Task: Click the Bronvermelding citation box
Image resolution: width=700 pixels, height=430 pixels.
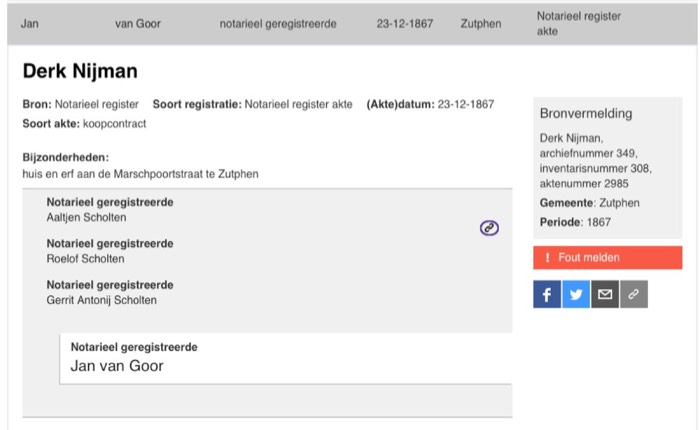Action: click(608, 167)
